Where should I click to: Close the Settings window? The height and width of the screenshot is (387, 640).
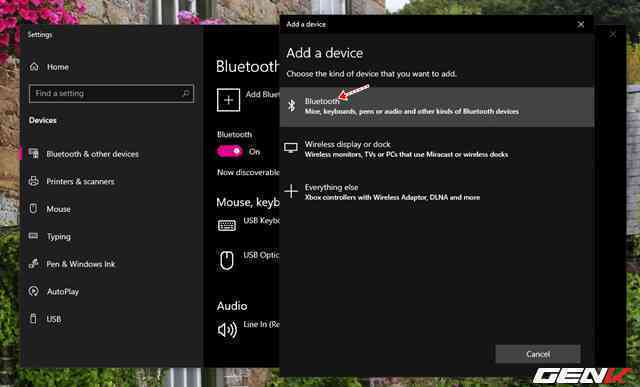pyautogui.click(x=613, y=34)
